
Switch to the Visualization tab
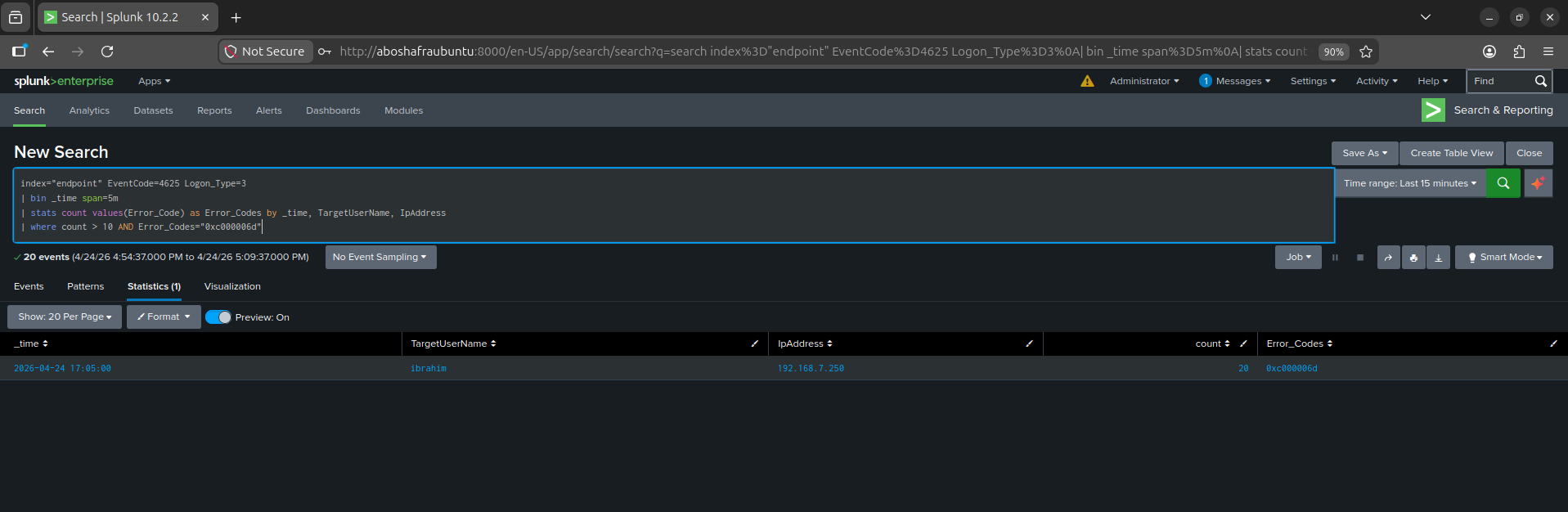[x=232, y=286]
